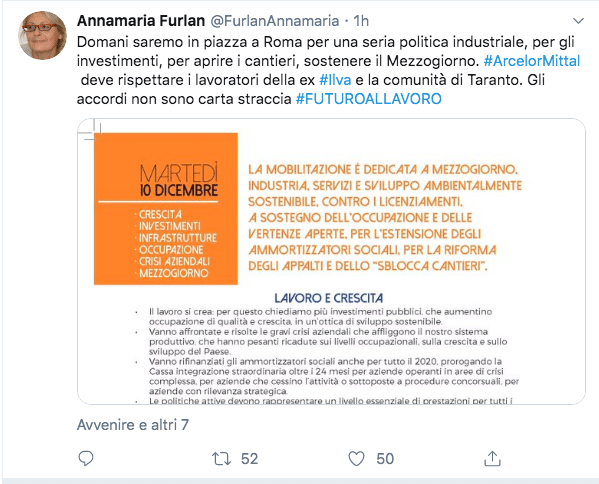The image size is (599, 484).
Task: Follow the #ArcelorMittal hashtag
Action: [x=532, y=61]
